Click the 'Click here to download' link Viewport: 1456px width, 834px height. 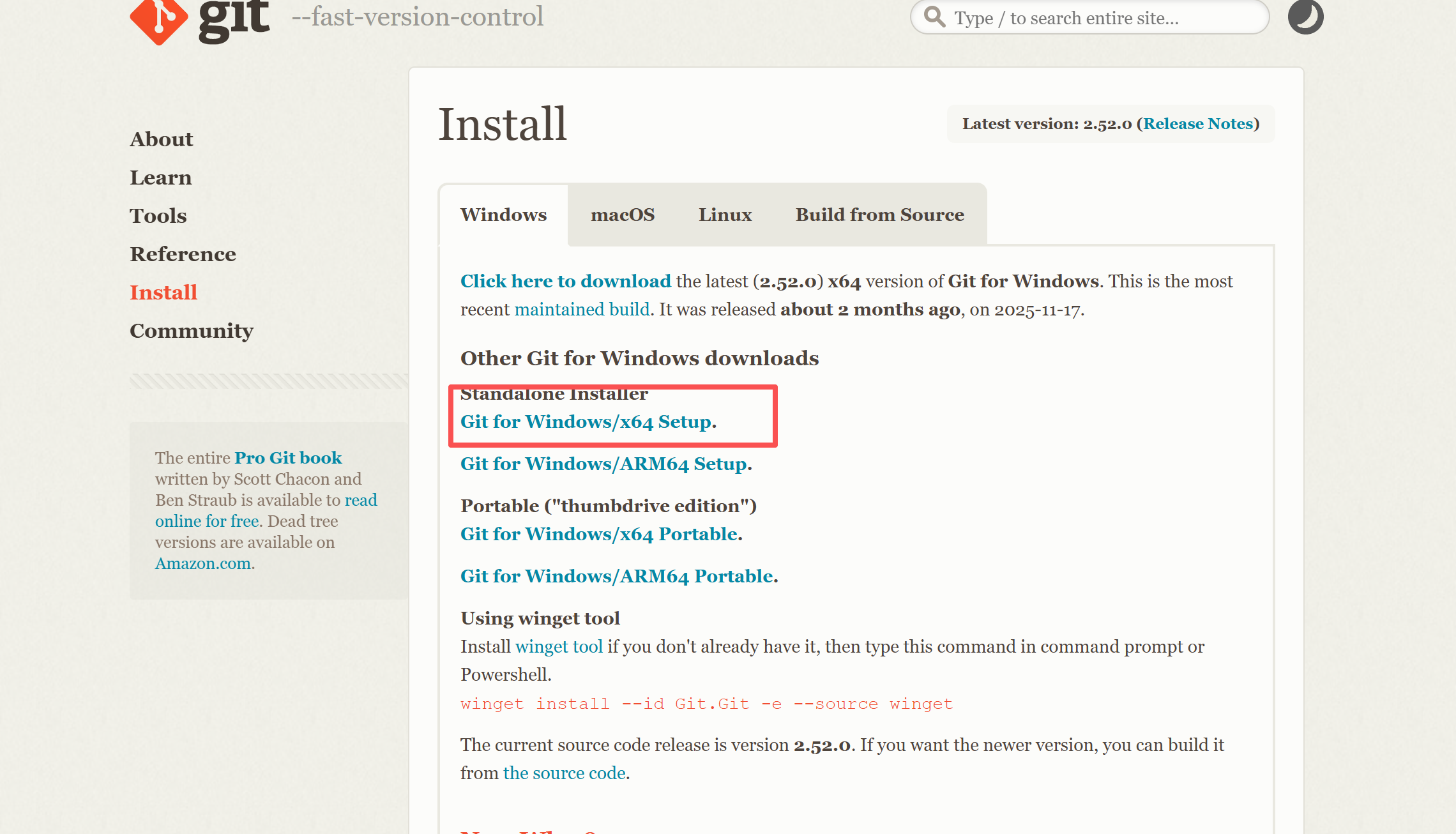565,281
